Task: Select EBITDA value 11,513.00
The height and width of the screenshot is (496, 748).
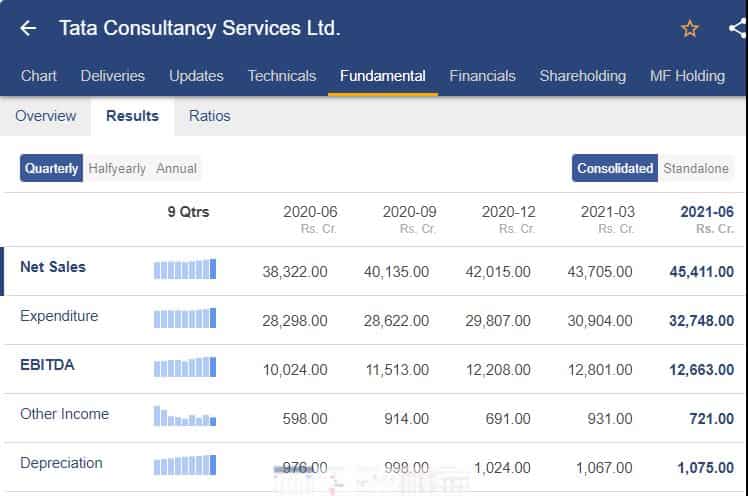Action: coord(397,370)
